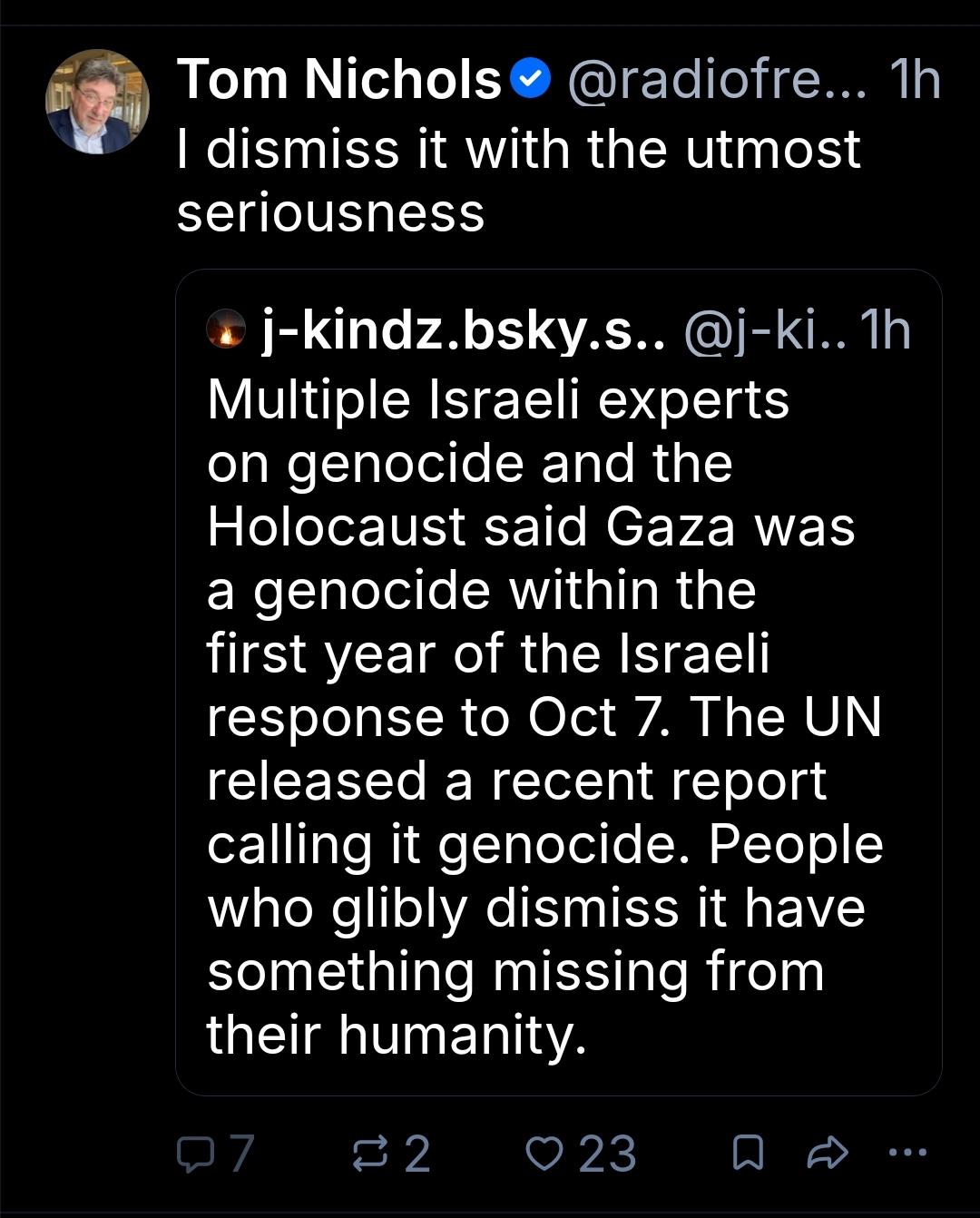
Task: Click the flame avatar of the quoted post
Action: 226,329
